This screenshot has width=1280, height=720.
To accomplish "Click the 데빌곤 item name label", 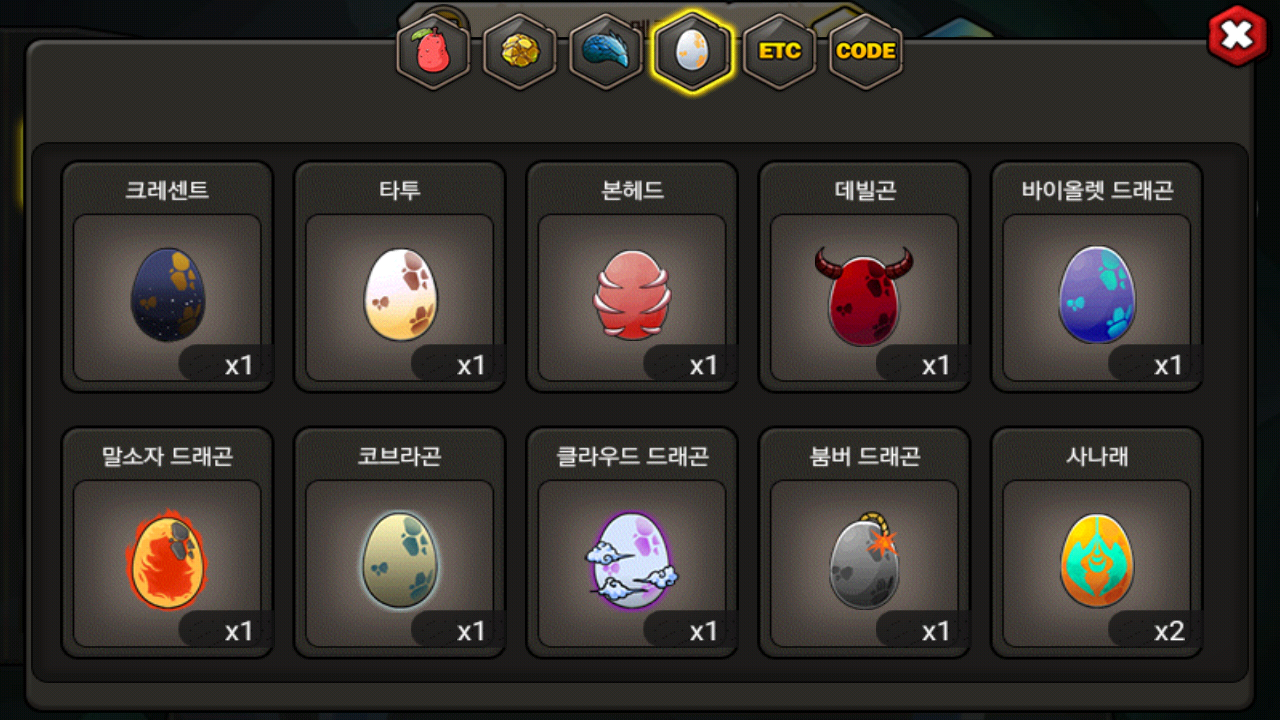I will click(865, 190).
